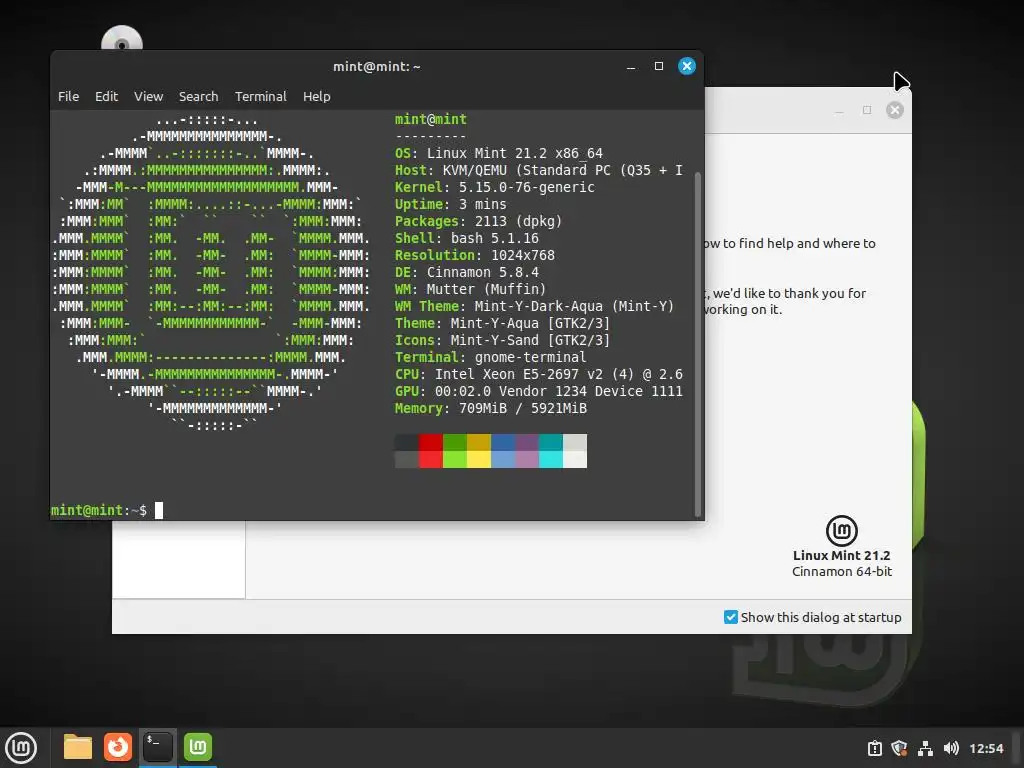Click the WM: Mutter (Muffin) line
This screenshot has width=1024, height=768.
pyautogui.click(x=470, y=289)
